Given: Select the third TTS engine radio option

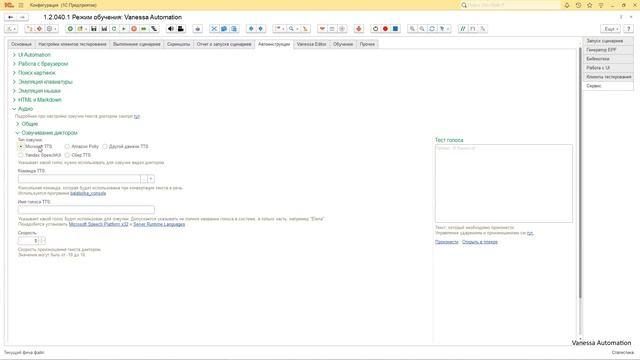Looking at the screenshot, I should [105, 146].
